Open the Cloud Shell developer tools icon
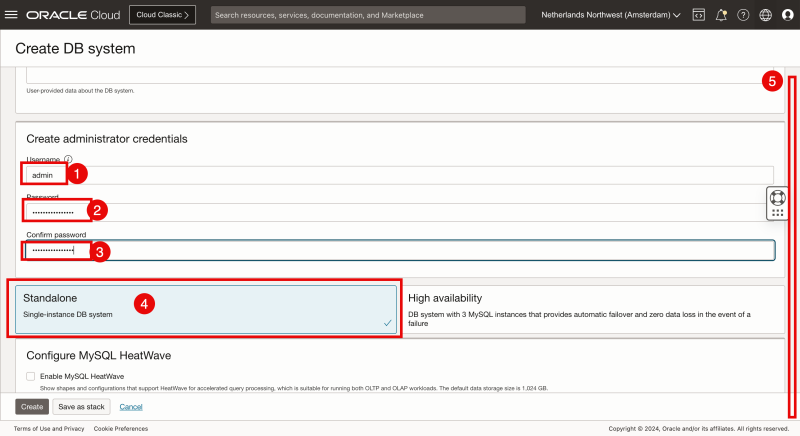Viewport: 800px width, 436px height. (x=698, y=15)
